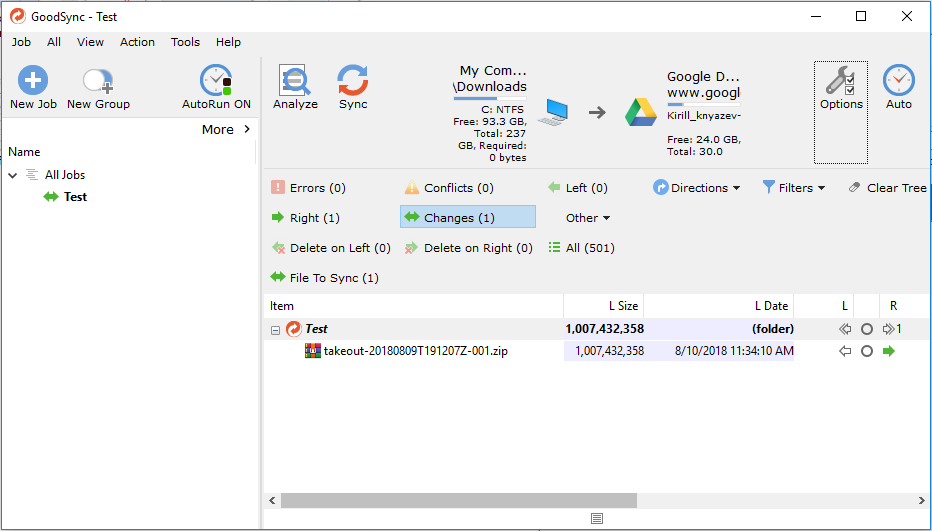932x531 pixels.
Task: Click the horizontal scrollbar thumb
Action: tap(458, 500)
